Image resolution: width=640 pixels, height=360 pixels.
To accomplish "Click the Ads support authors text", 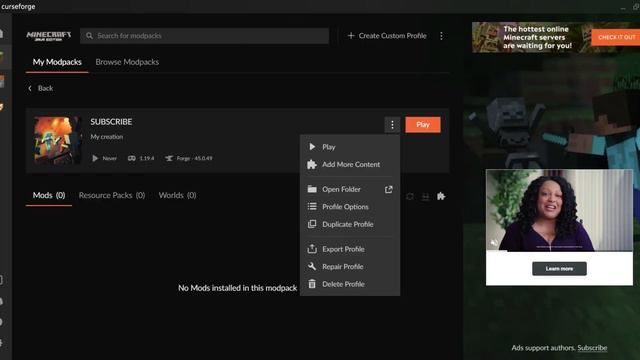I will coord(543,348).
